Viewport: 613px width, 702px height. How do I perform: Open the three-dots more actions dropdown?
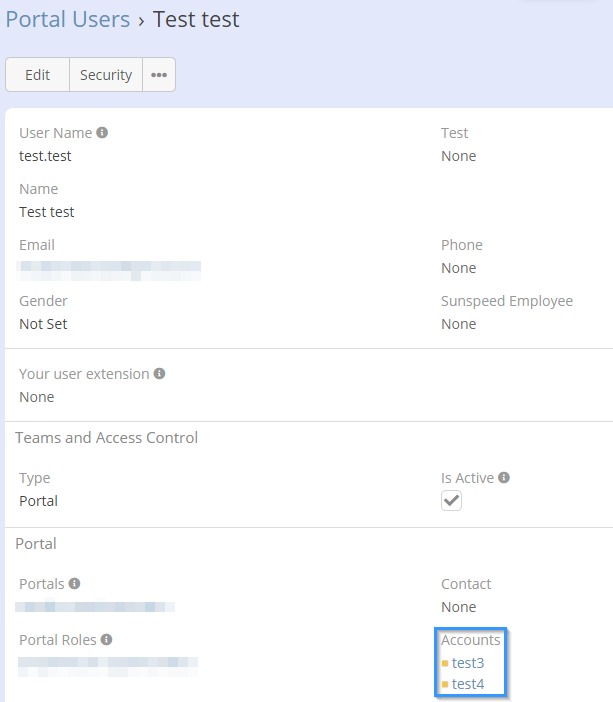point(159,75)
